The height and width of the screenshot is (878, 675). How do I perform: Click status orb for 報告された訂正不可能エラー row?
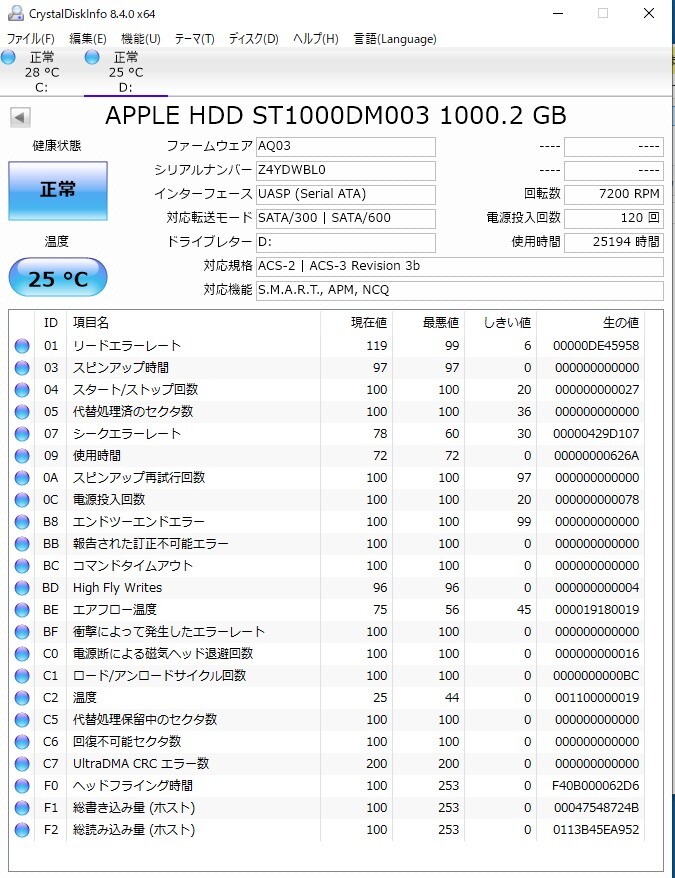click(22, 544)
